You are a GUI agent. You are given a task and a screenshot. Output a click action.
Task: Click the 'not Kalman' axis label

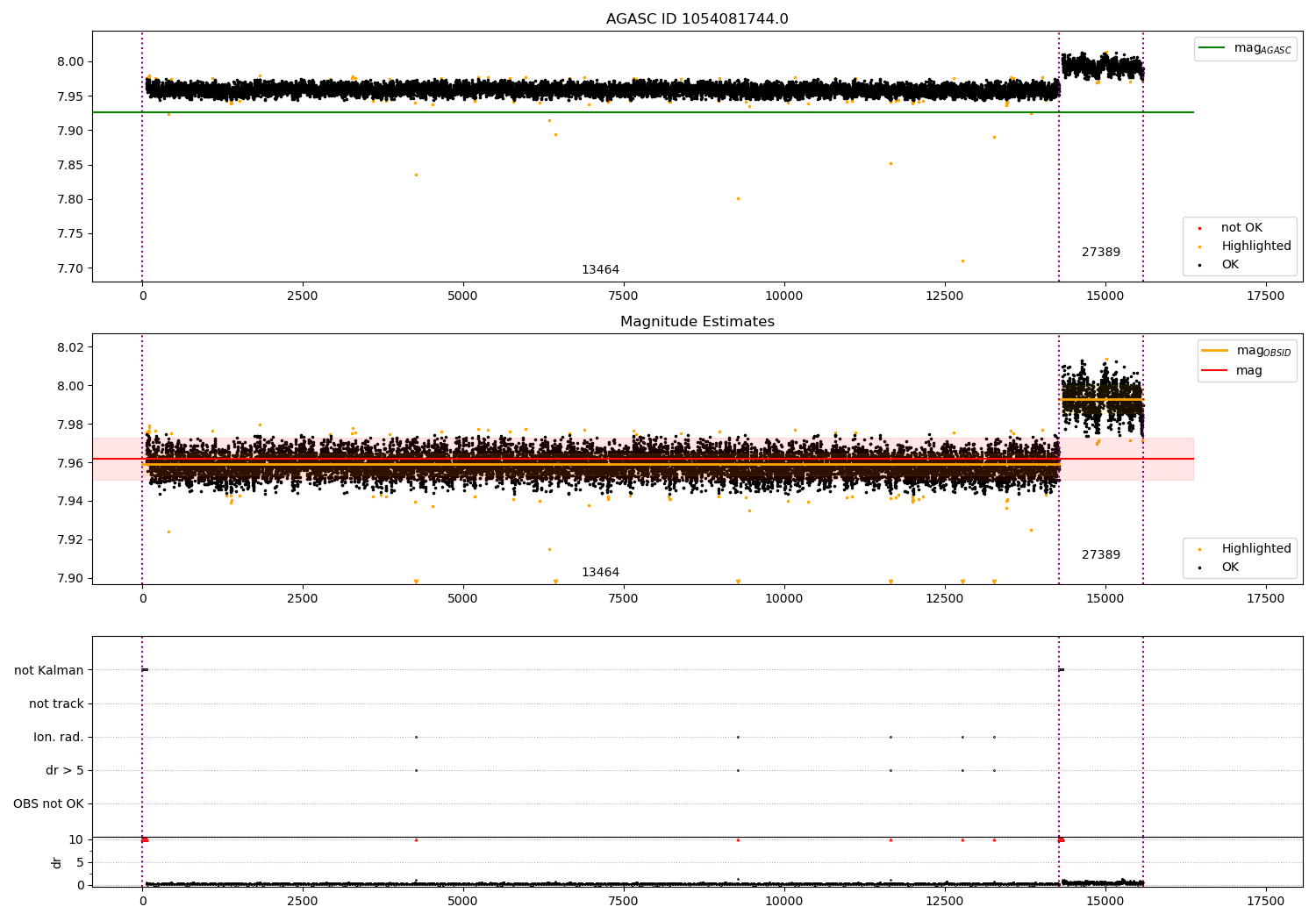(x=49, y=670)
